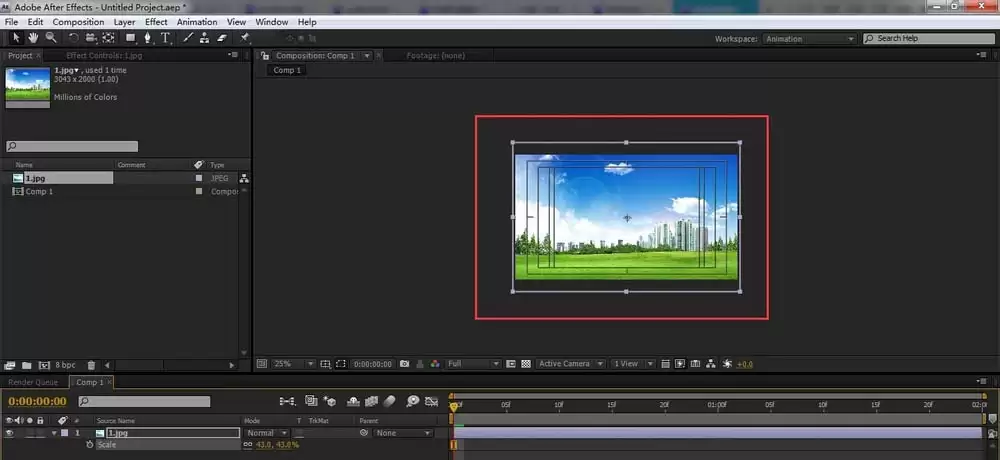This screenshot has width=1000, height=460.
Task: Select the Hand tool
Action: tap(33, 38)
